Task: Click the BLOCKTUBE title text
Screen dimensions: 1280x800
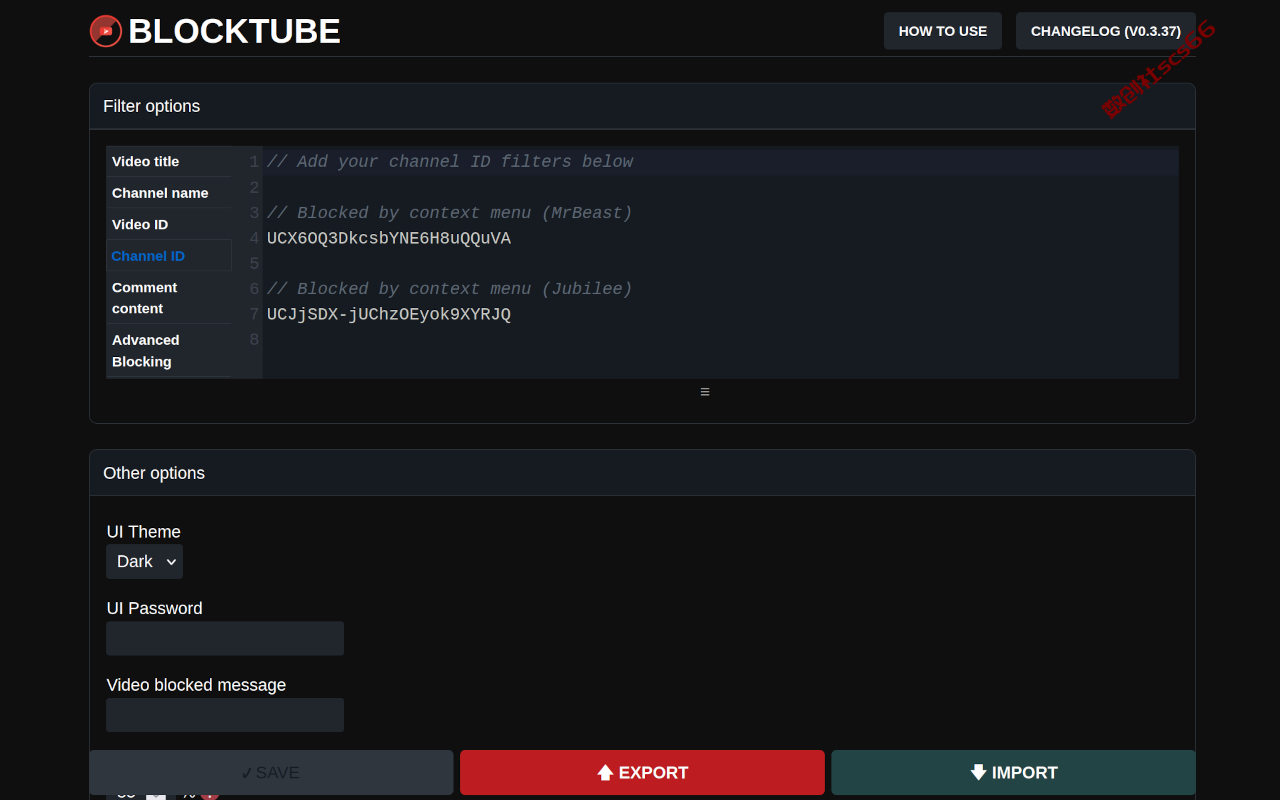Action: point(235,31)
